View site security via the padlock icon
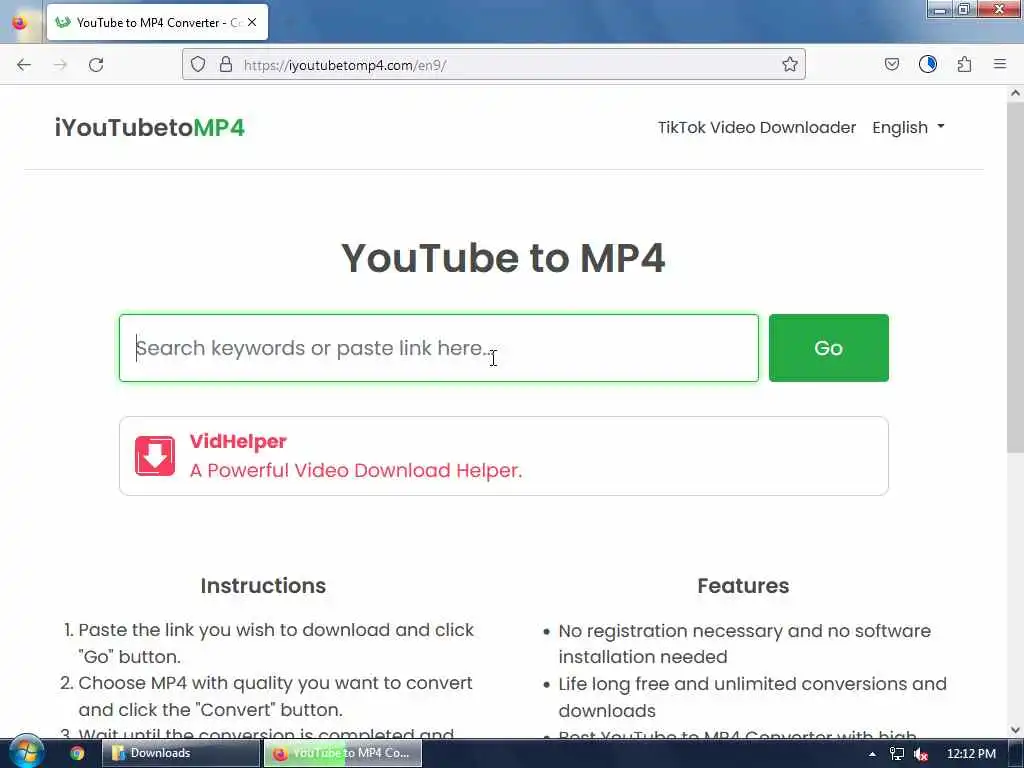 click(x=226, y=65)
